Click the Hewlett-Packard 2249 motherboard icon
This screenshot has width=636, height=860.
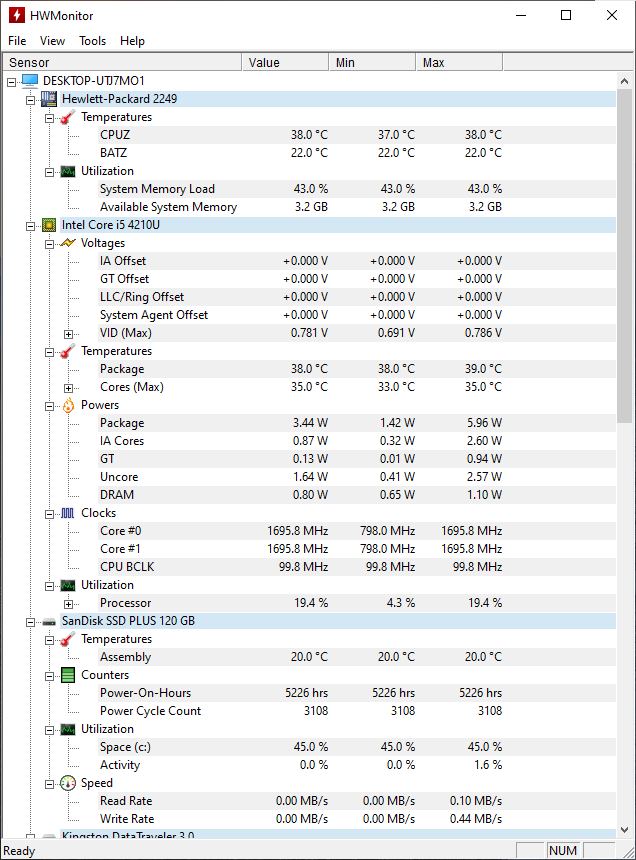tap(49, 99)
